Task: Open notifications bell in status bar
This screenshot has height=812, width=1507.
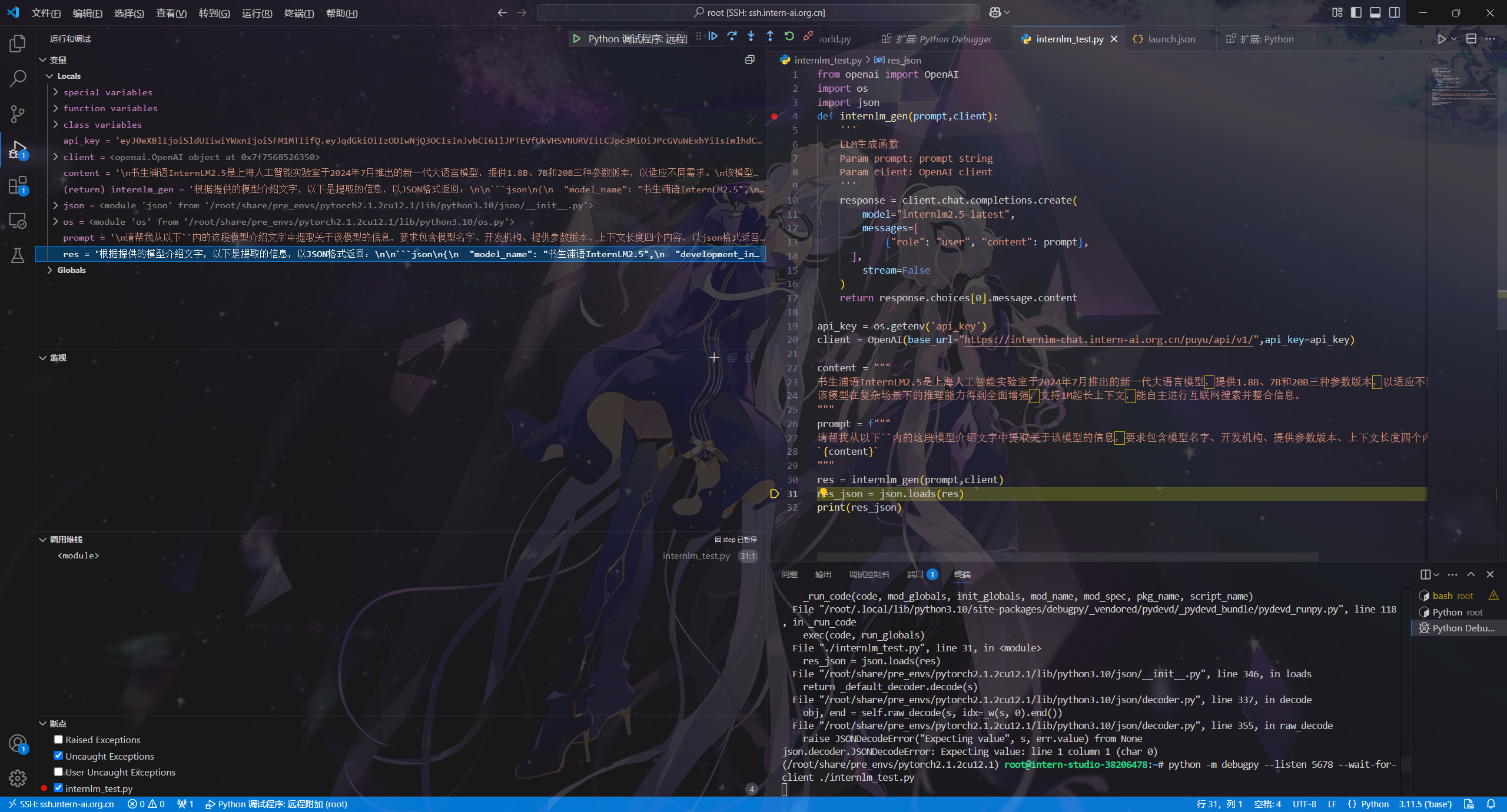Action: click(1491, 804)
